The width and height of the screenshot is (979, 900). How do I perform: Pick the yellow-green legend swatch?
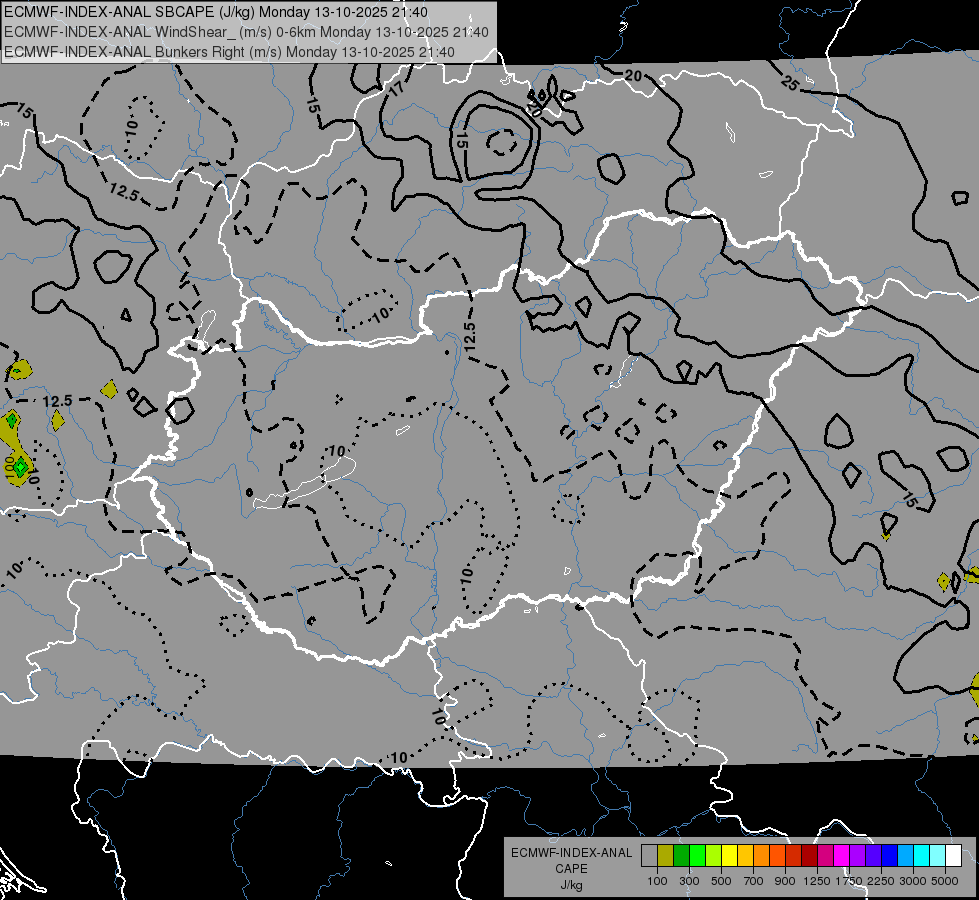[x=714, y=856]
